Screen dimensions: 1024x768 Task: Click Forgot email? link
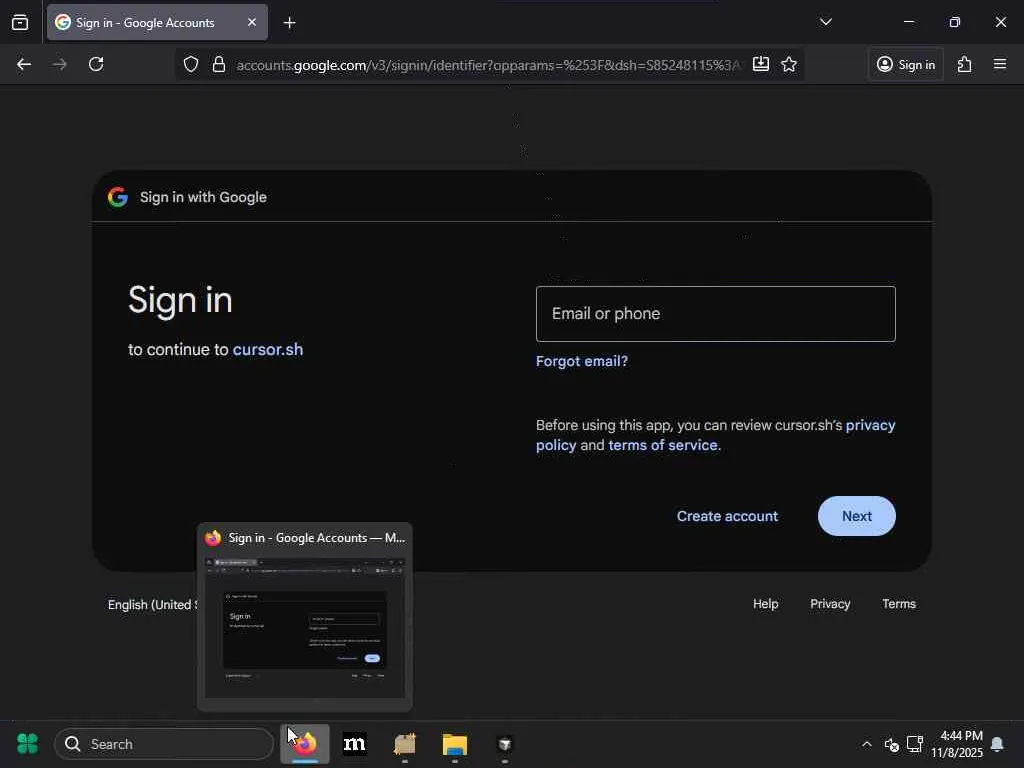(x=582, y=361)
